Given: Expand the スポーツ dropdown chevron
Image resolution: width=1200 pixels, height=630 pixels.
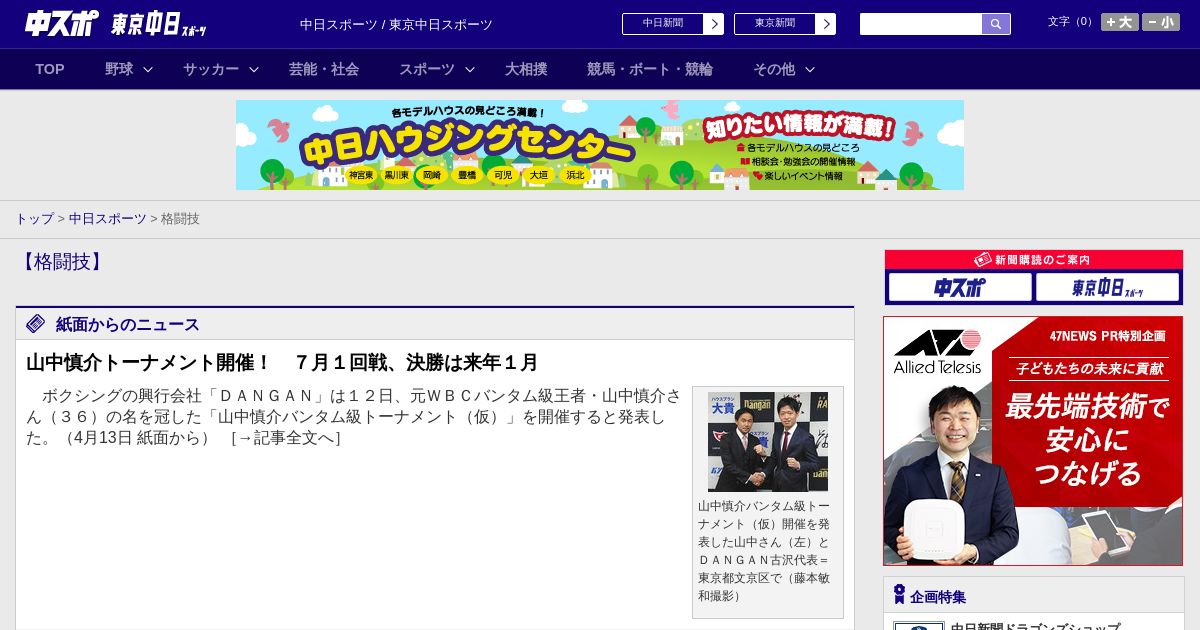Looking at the screenshot, I should 470,70.
